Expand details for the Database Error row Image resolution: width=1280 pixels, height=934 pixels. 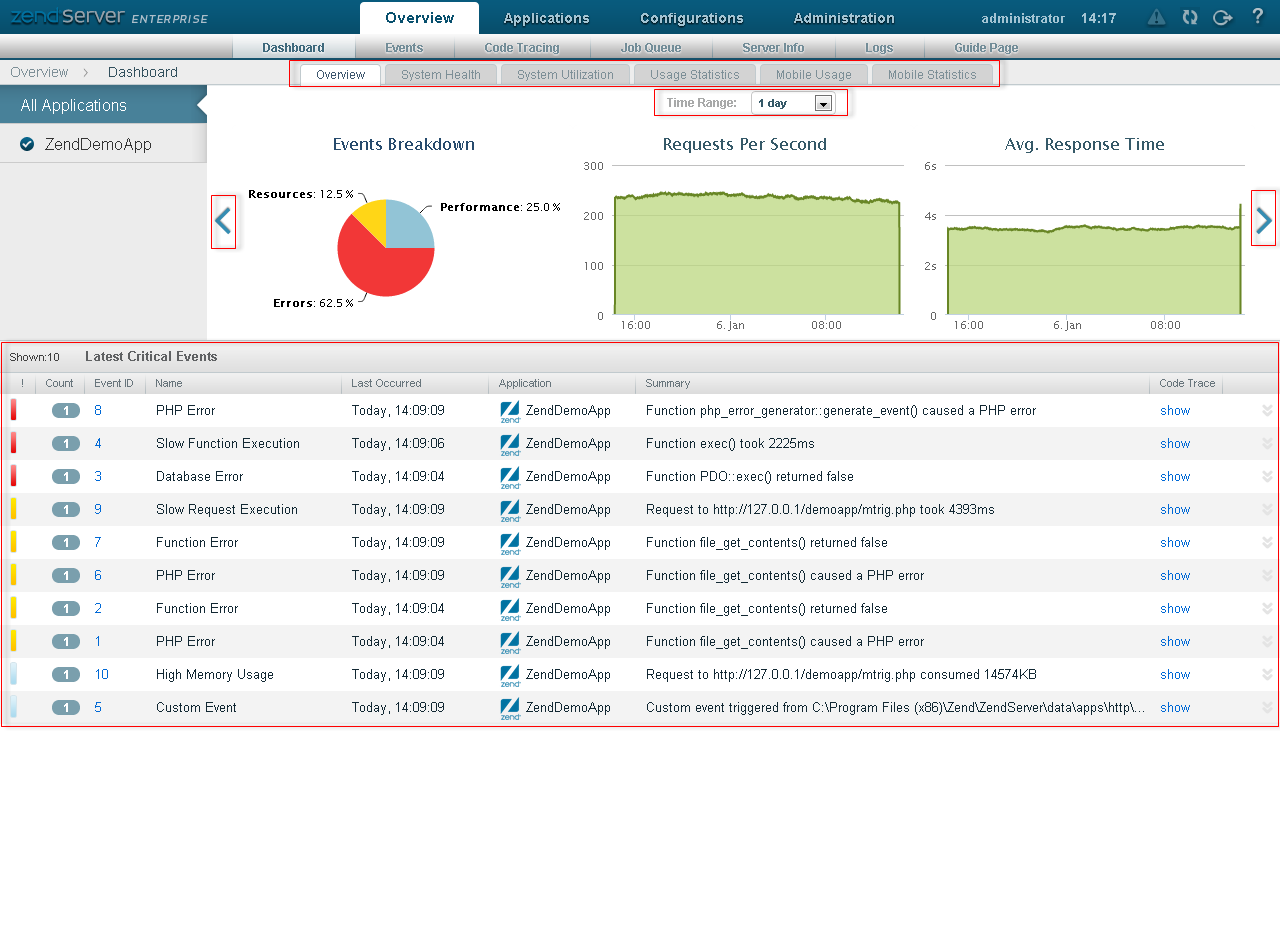pos(1267,477)
